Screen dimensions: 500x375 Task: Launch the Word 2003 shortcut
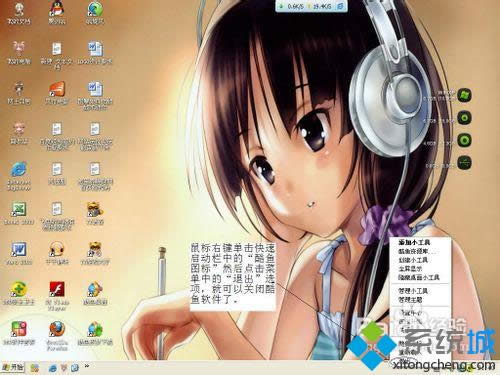coord(19,249)
